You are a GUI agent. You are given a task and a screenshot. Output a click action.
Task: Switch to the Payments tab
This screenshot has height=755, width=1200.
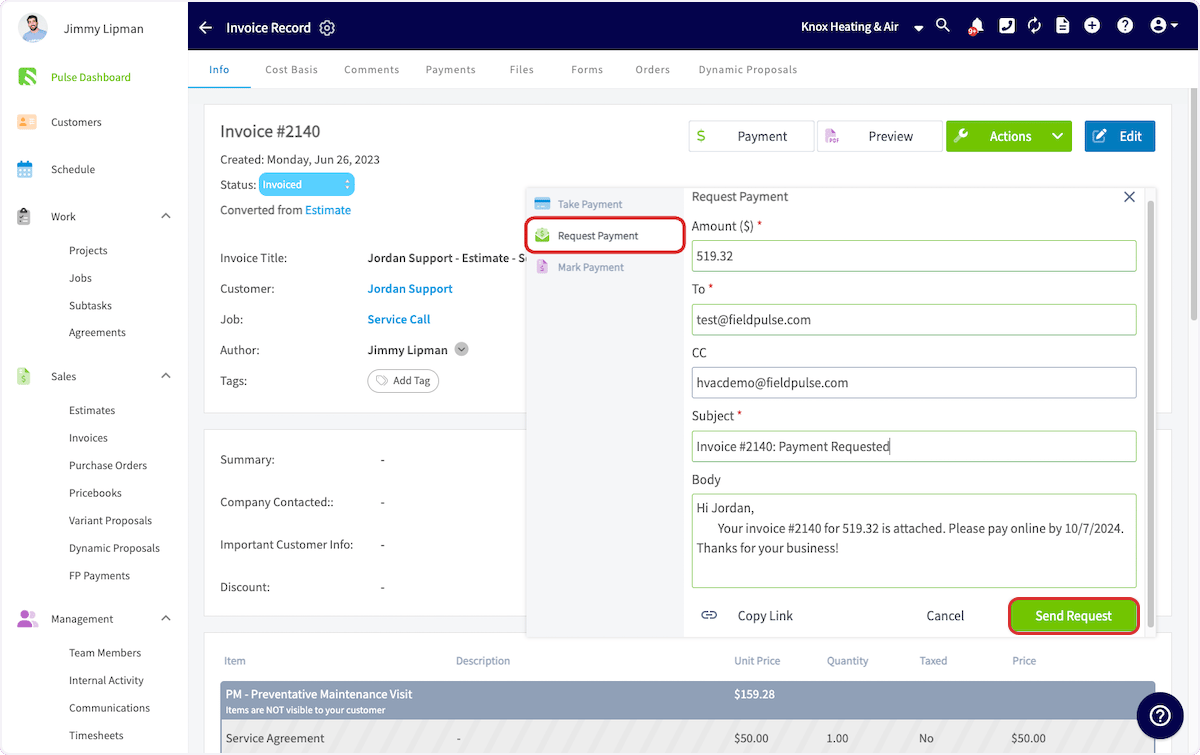click(450, 70)
